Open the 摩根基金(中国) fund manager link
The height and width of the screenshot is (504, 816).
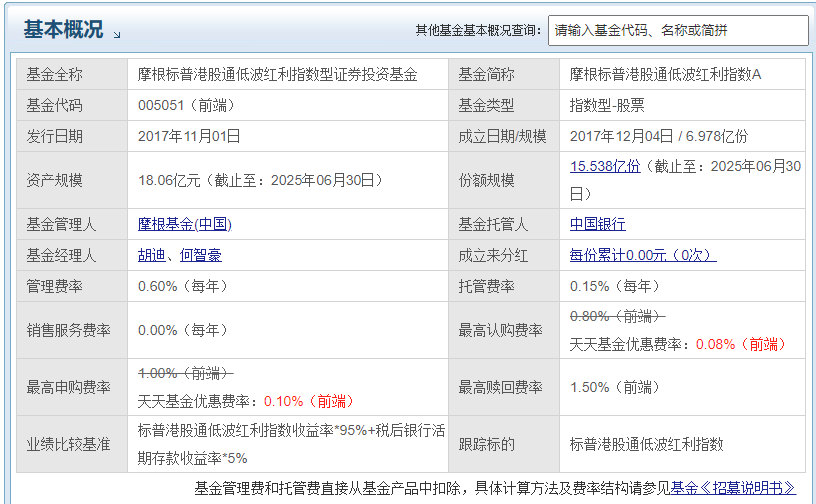click(185, 224)
